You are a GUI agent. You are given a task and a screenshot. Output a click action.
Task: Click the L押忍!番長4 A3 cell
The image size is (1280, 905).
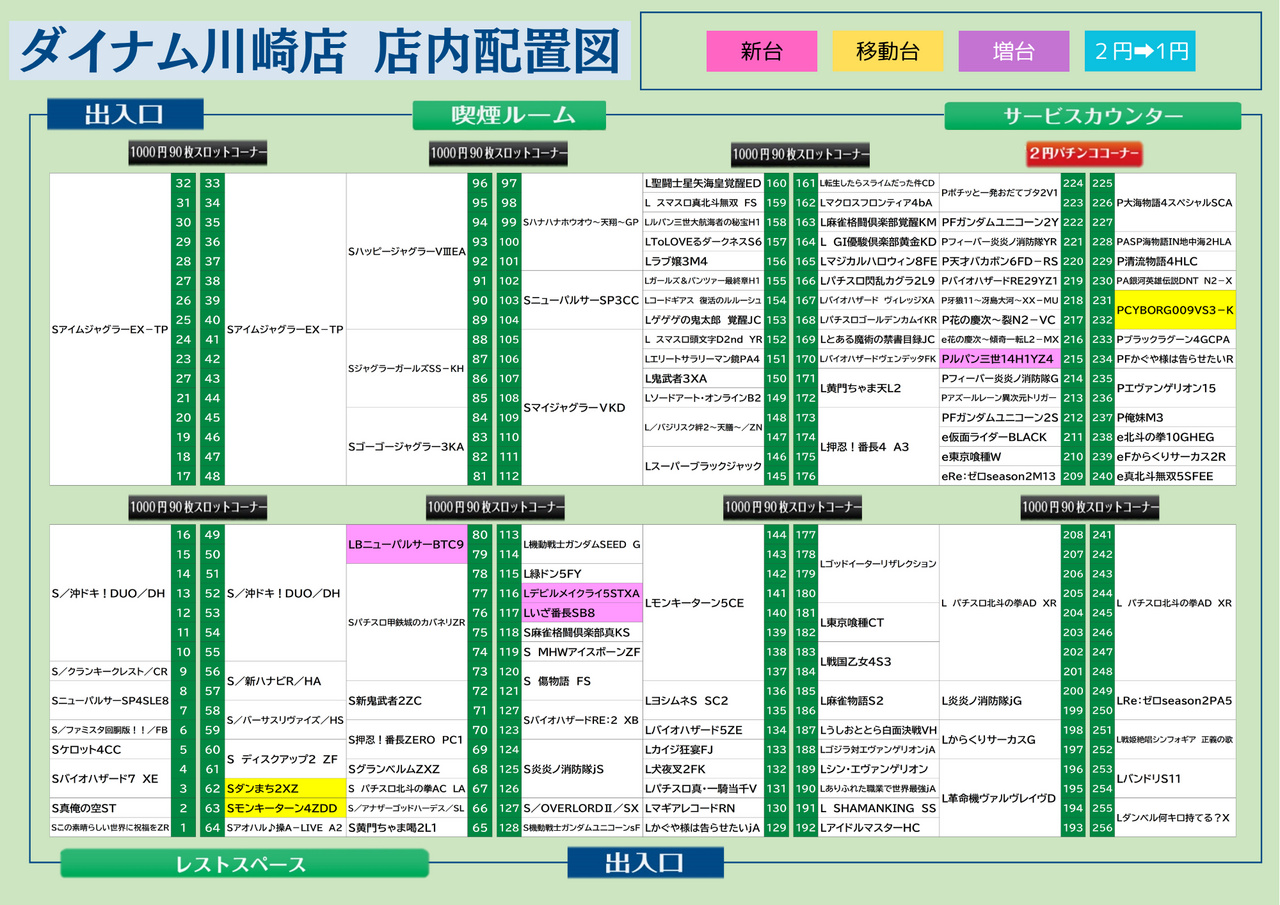[x=879, y=446]
